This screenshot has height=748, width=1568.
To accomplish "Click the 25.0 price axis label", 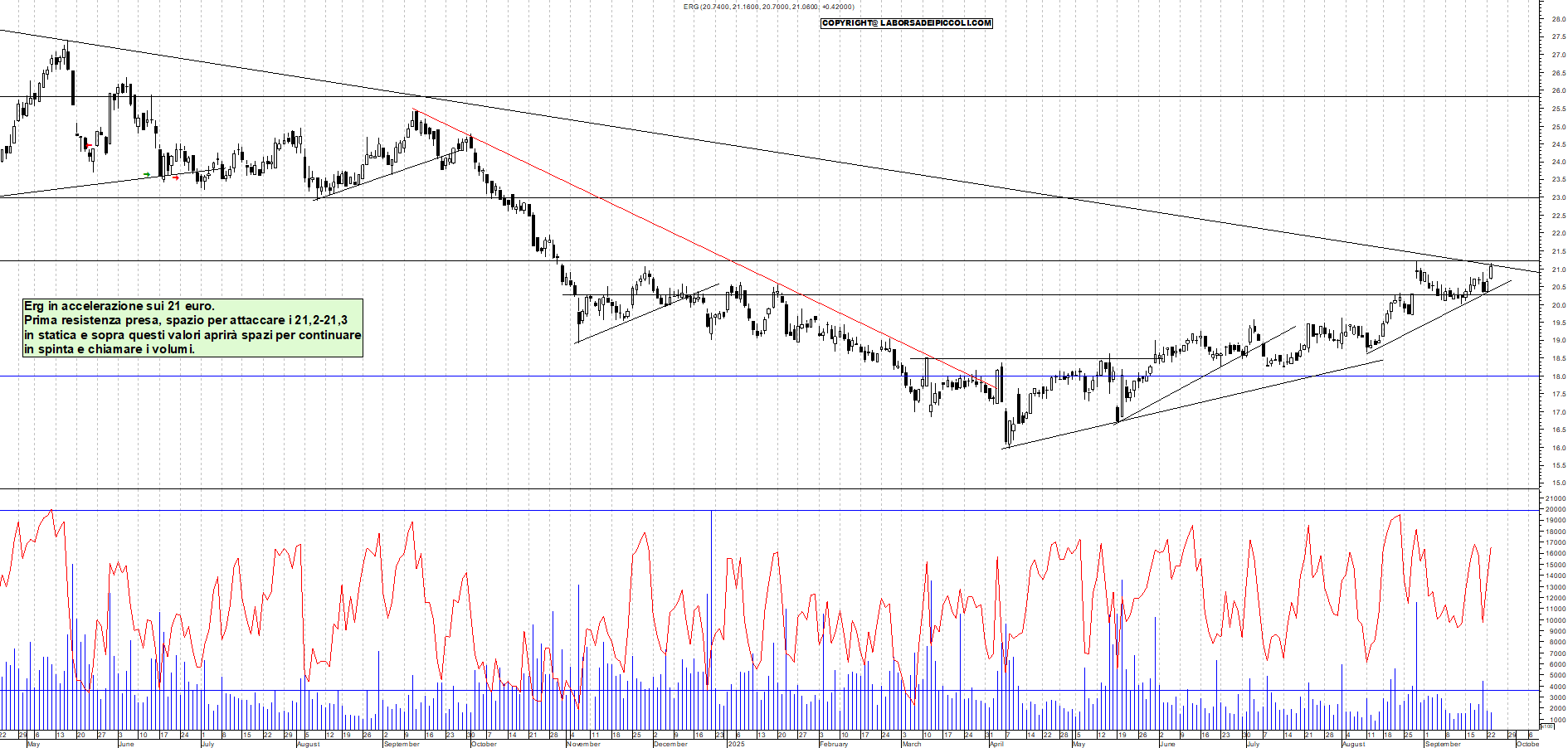I will (x=1558, y=127).
